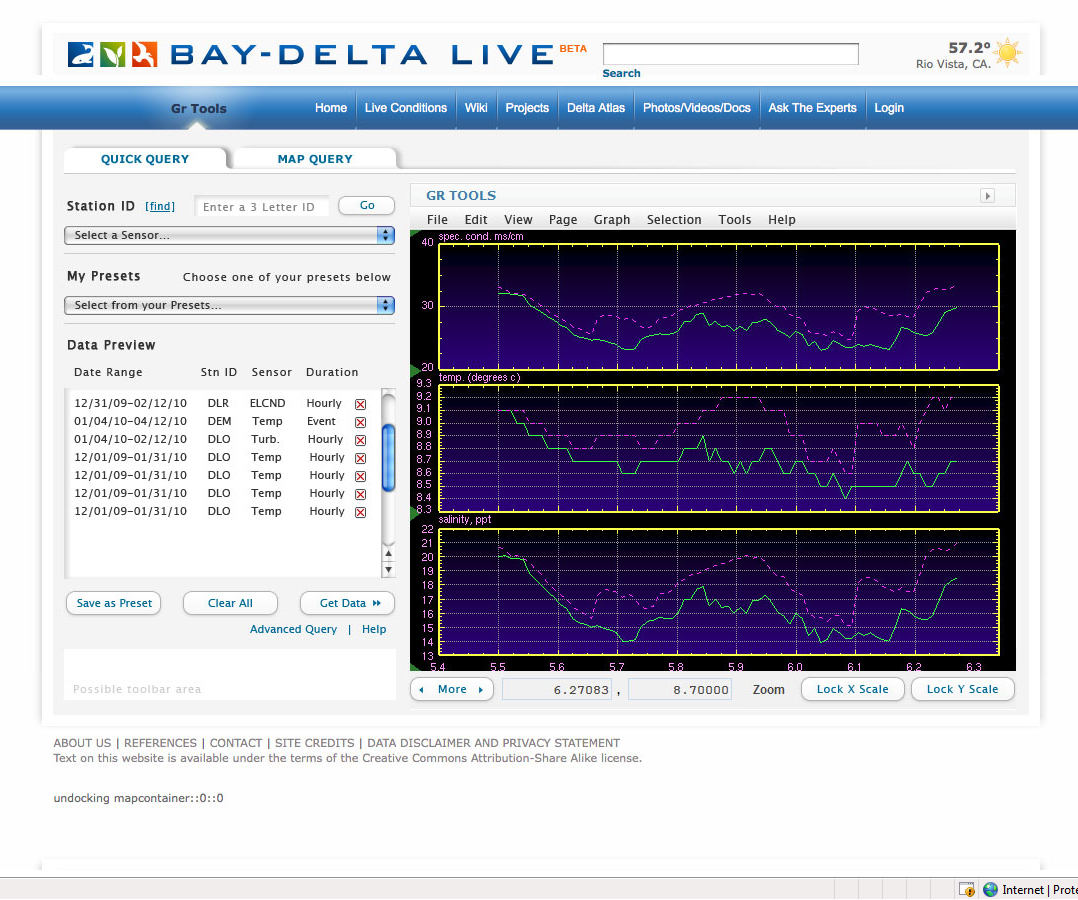
Task: Click the green plant logo icon
Action: click(x=113, y=54)
